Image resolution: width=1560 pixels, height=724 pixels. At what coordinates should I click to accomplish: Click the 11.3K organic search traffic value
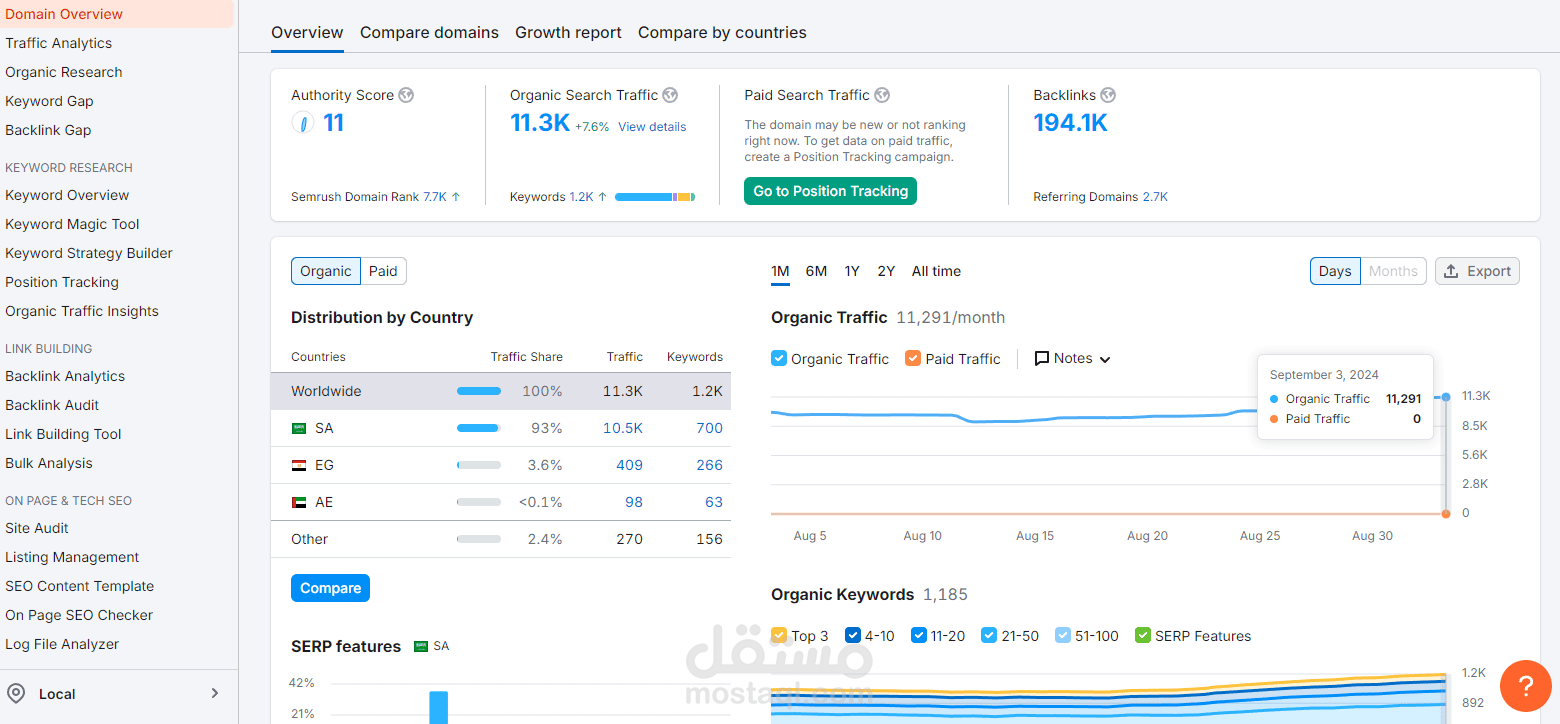(540, 123)
